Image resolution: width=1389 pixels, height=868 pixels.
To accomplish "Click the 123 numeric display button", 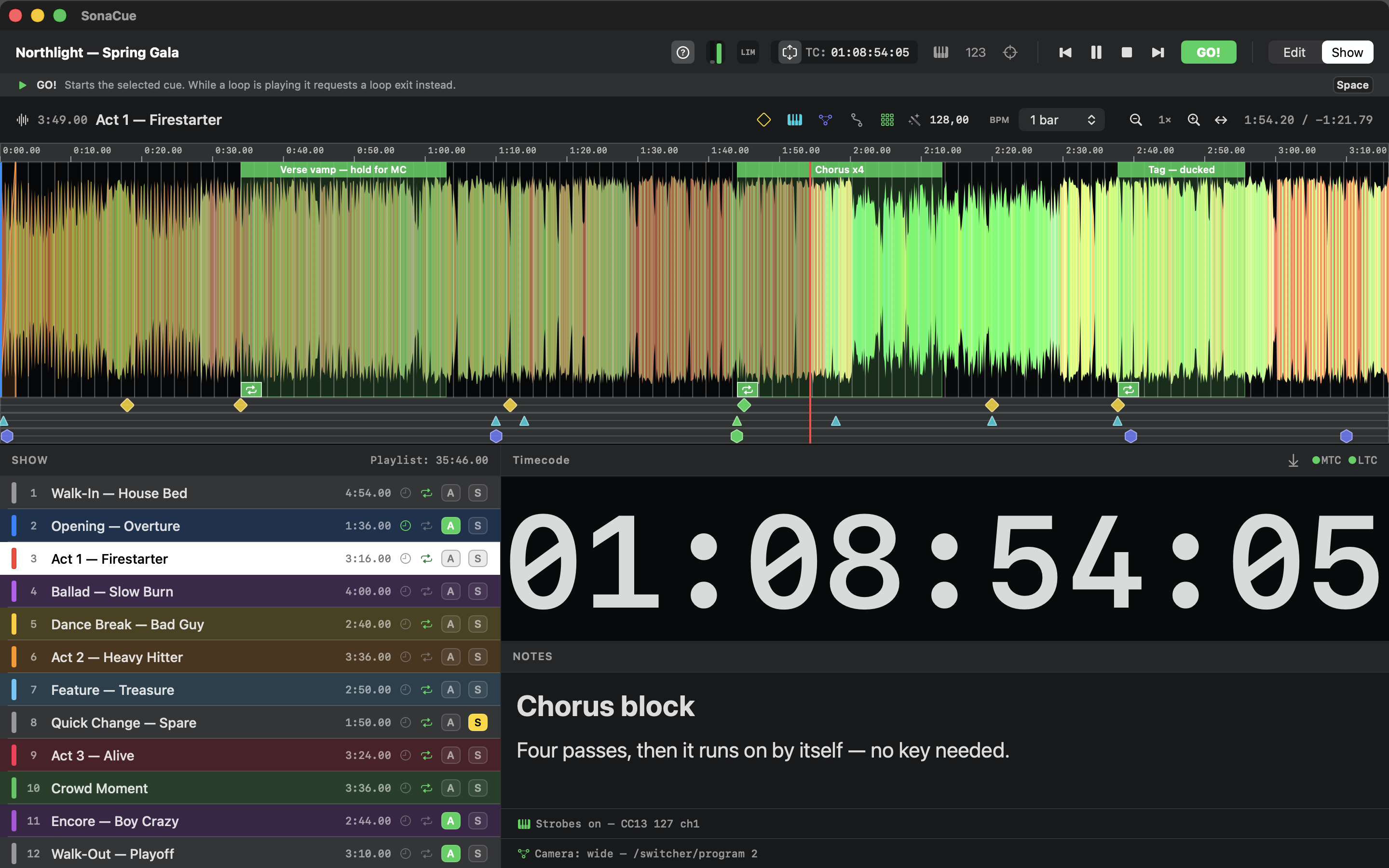I will click(x=975, y=52).
